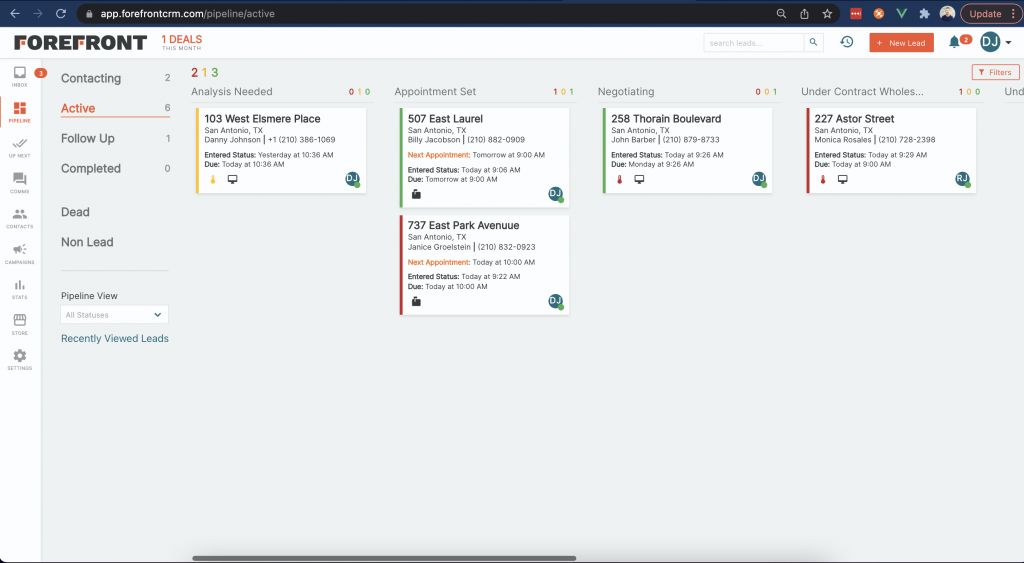The width and height of the screenshot is (1024, 563).
Task: Open the Filters button
Action: point(995,72)
